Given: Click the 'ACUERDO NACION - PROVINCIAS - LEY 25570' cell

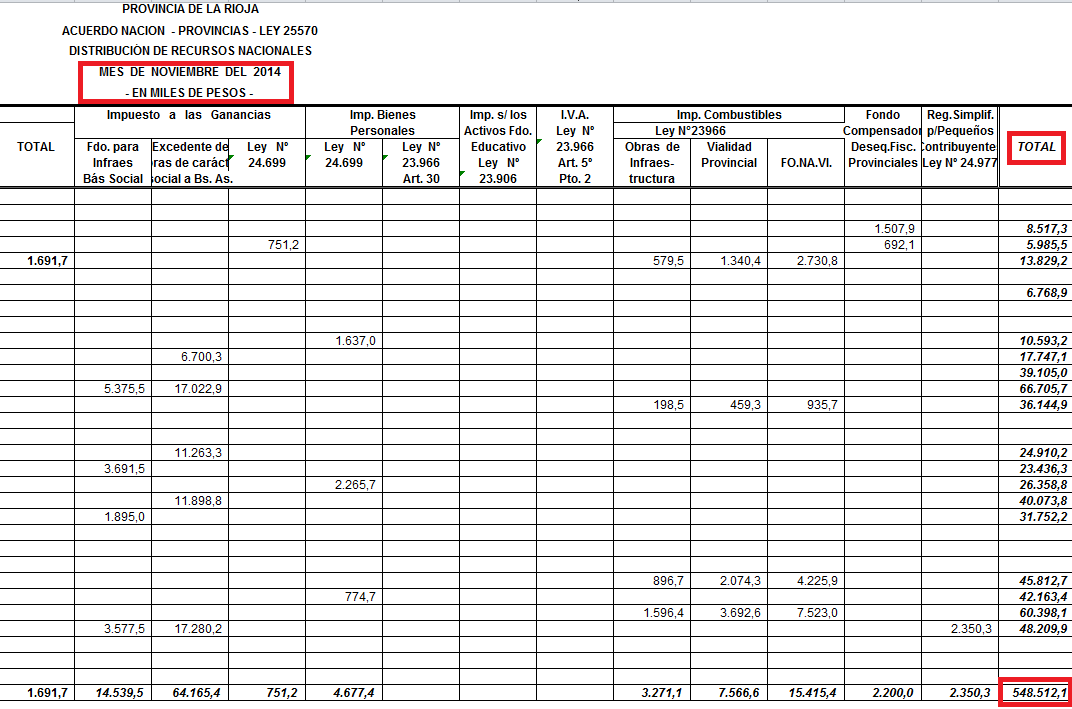Looking at the screenshot, I should tap(190, 30).
